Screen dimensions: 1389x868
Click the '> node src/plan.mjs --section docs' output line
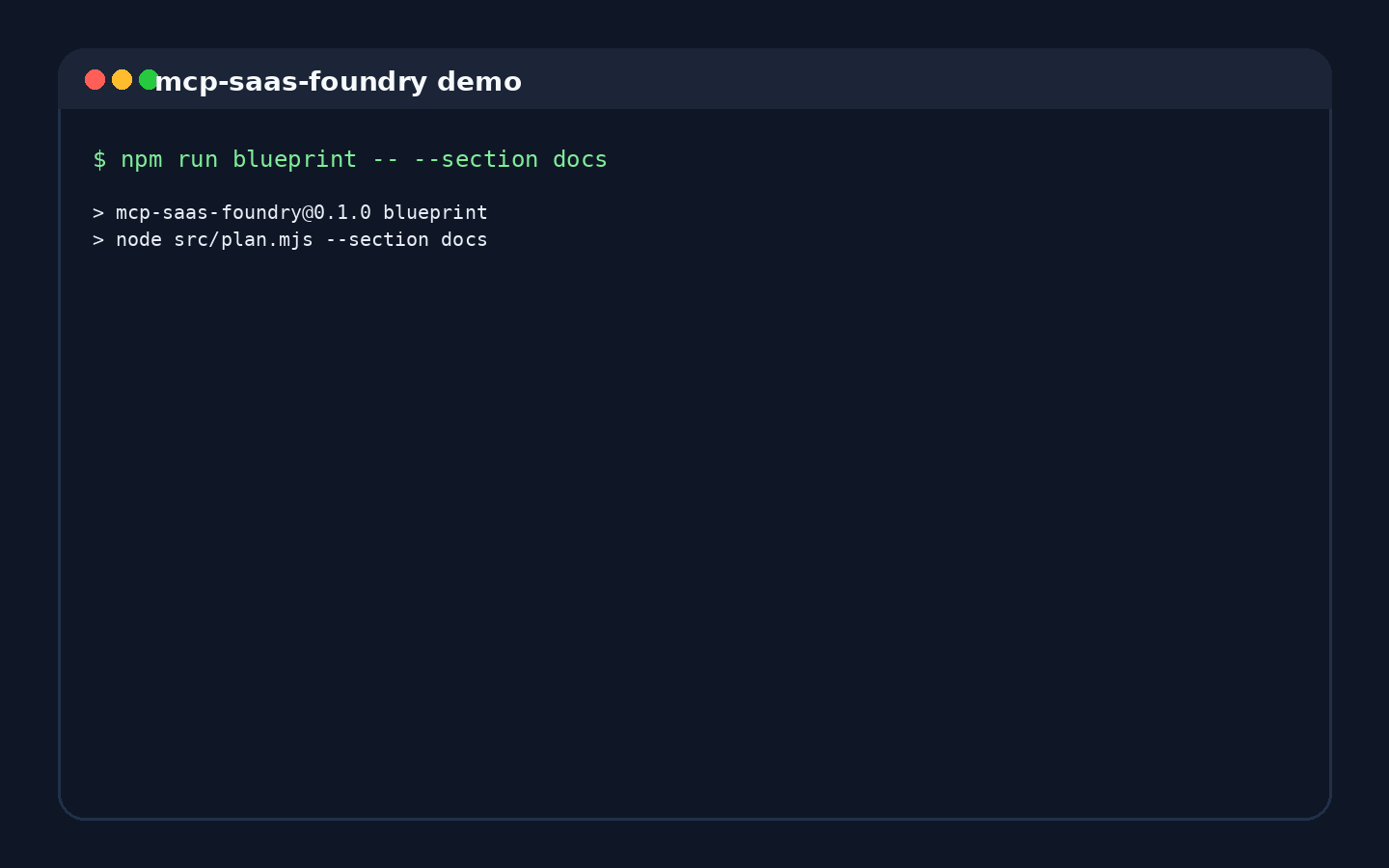[x=290, y=239]
